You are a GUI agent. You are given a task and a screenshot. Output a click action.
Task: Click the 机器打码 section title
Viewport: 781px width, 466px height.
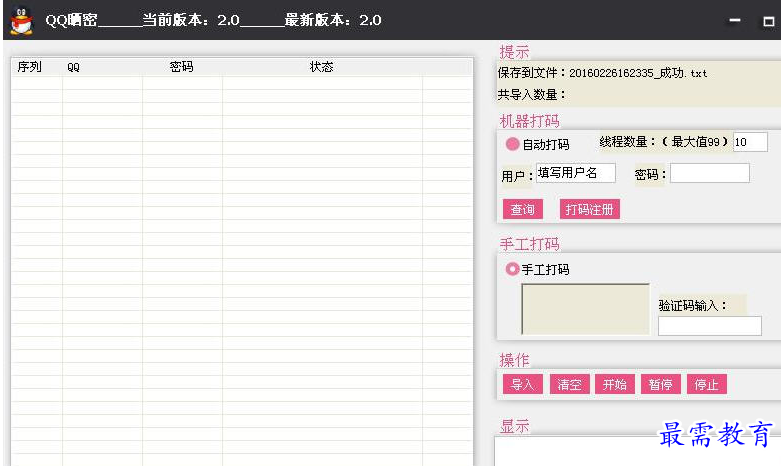529,121
